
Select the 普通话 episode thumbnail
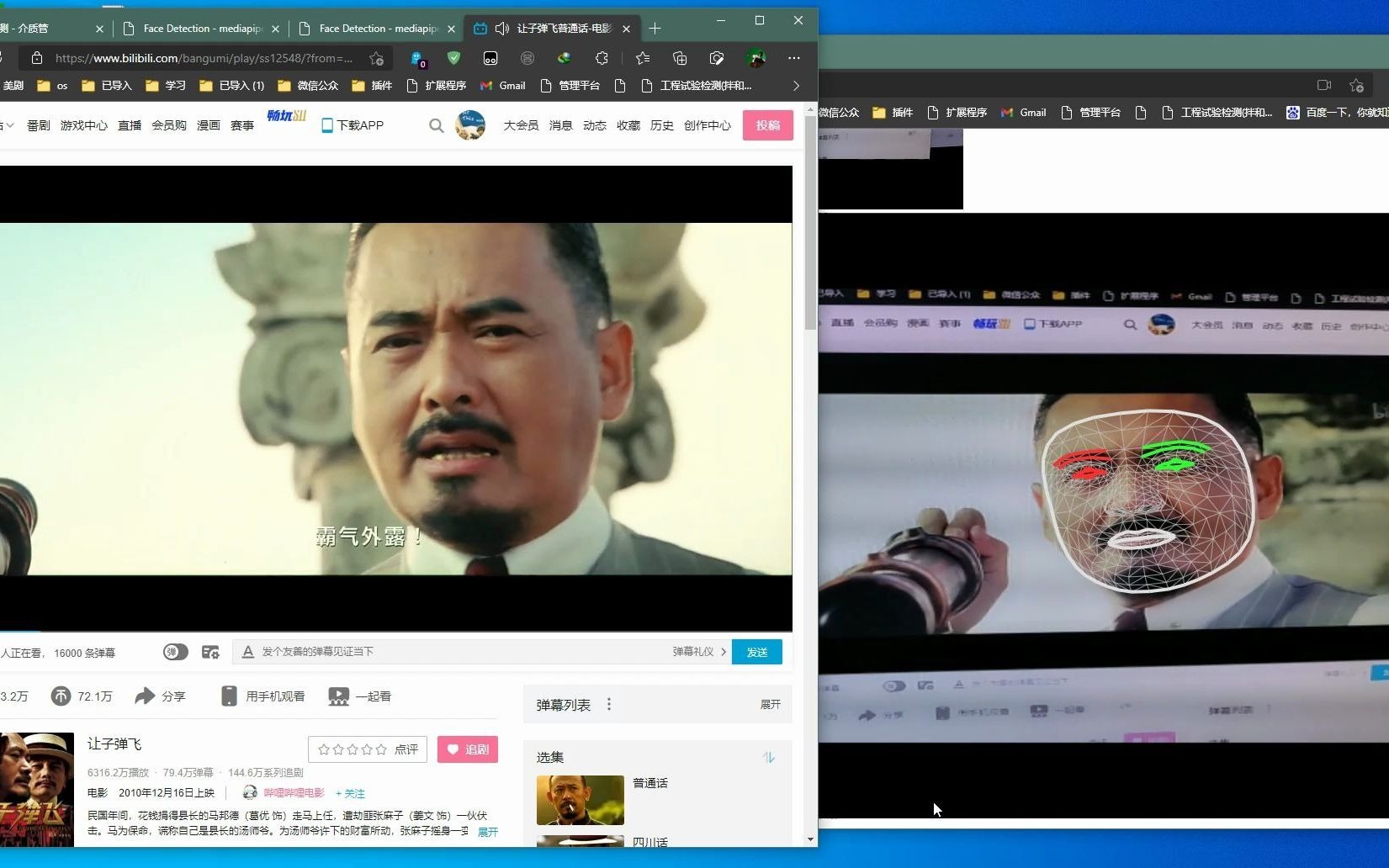581,800
